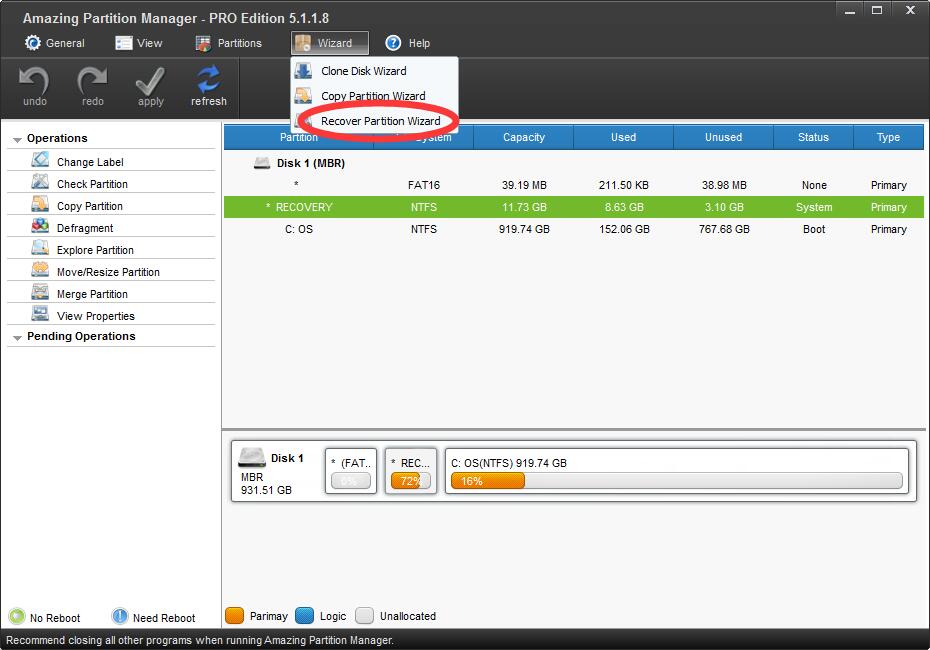This screenshot has width=930, height=650.
Task: Close the Wizard menu
Action: [330, 43]
